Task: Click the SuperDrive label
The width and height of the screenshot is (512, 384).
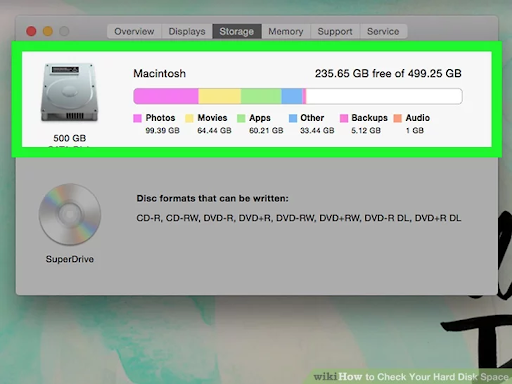Action: [70, 259]
